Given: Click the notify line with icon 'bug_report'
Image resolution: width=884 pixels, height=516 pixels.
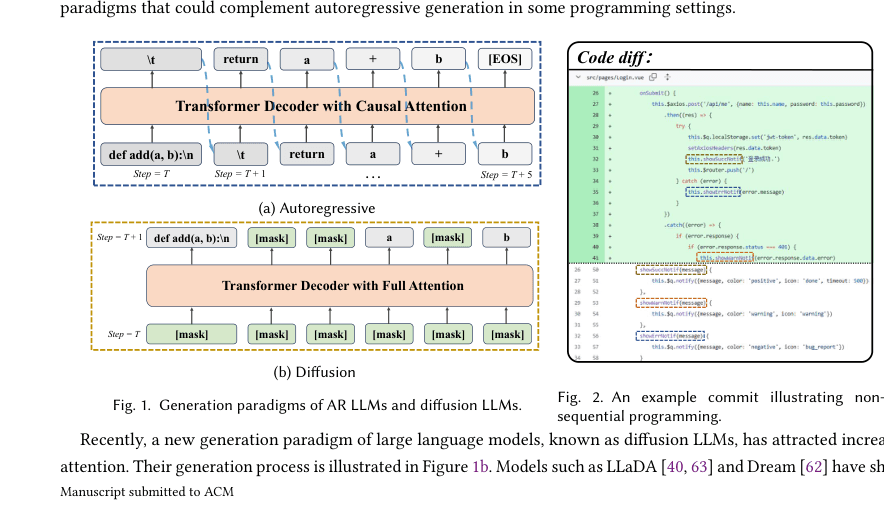Looking at the screenshot, I should click(748, 347).
